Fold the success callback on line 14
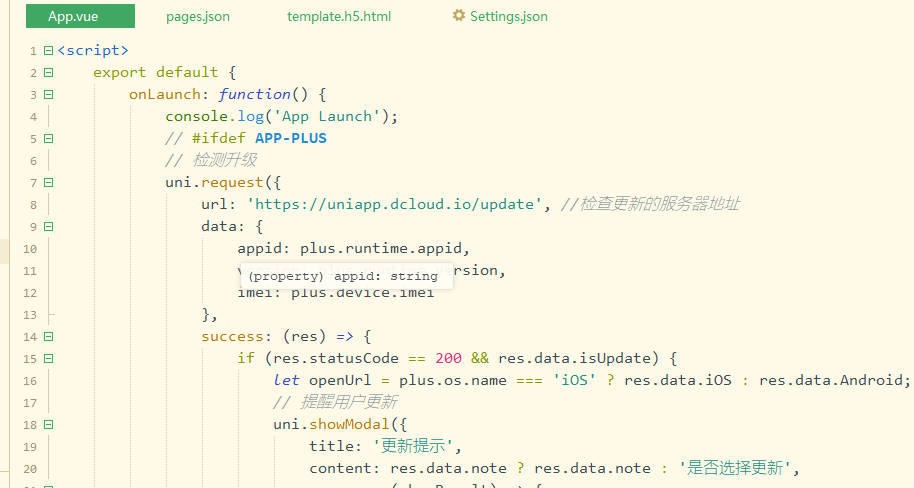Screen dimensions: 914x488 [47, 336]
